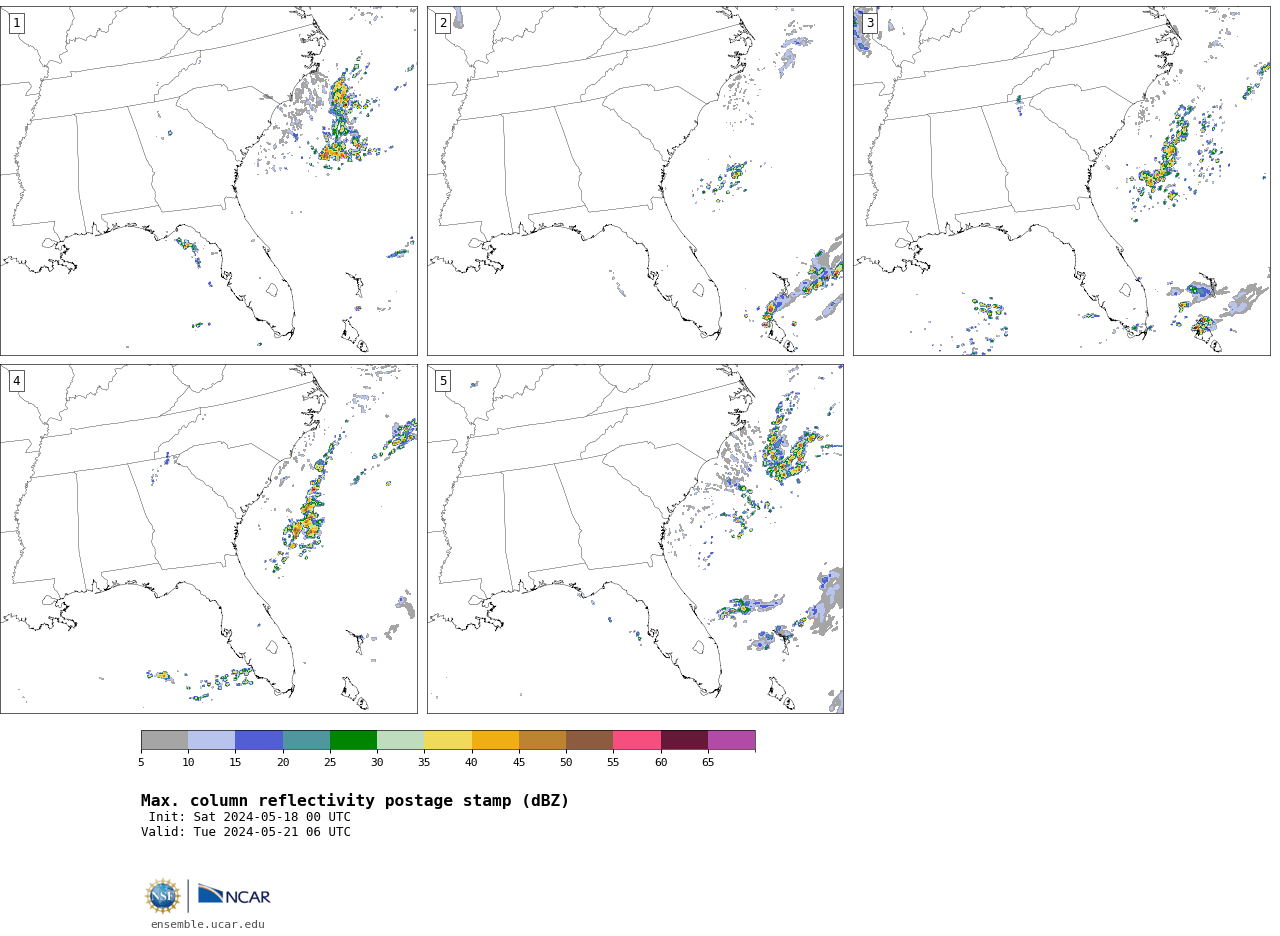The width and height of the screenshot is (1280, 936).
Task: Click the NSF logo icon
Action: (x=163, y=896)
